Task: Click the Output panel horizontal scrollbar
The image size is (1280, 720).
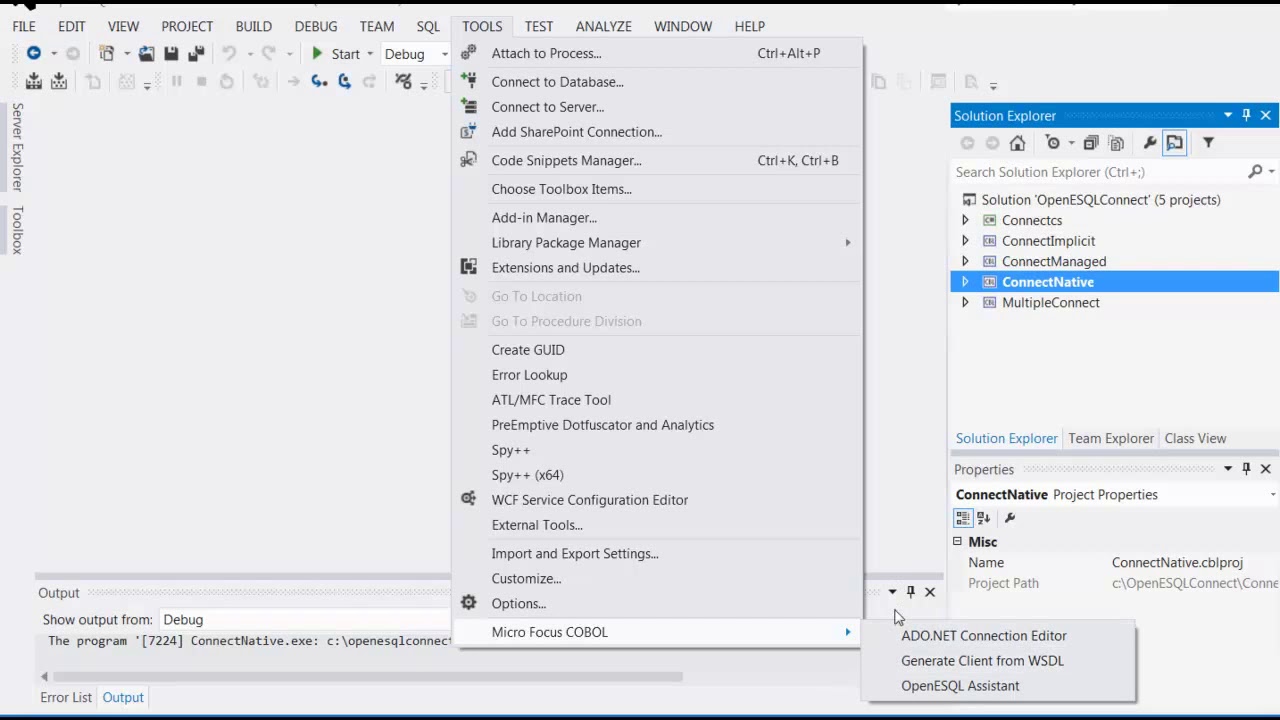Action: click(x=368, y=677)
